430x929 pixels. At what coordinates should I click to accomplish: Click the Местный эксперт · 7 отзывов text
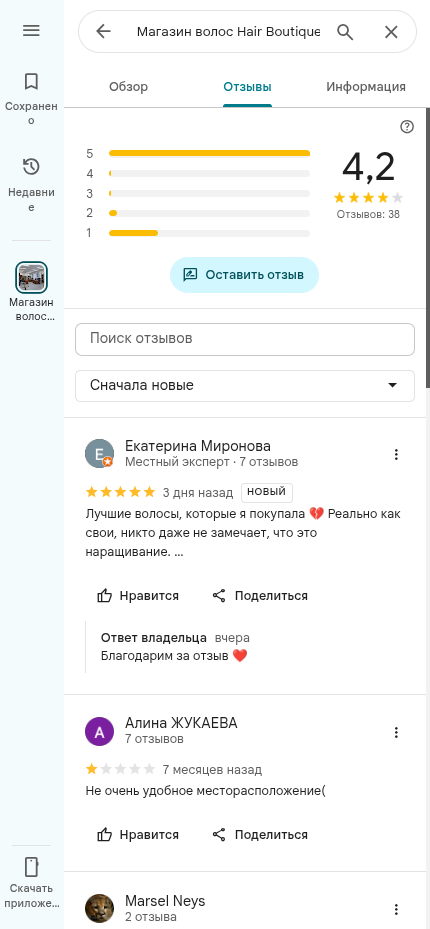211,462
